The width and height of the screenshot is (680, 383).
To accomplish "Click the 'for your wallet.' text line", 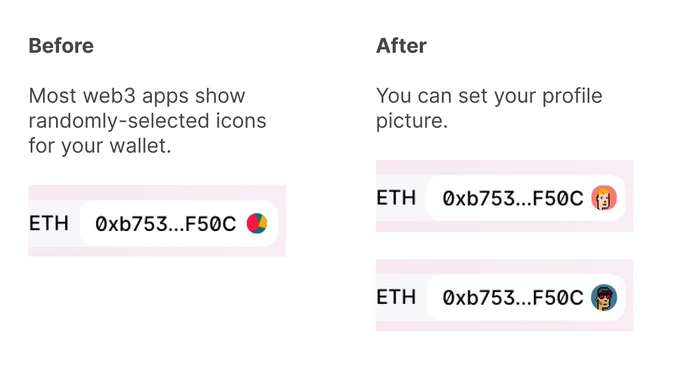I will [x=100, y=146].
